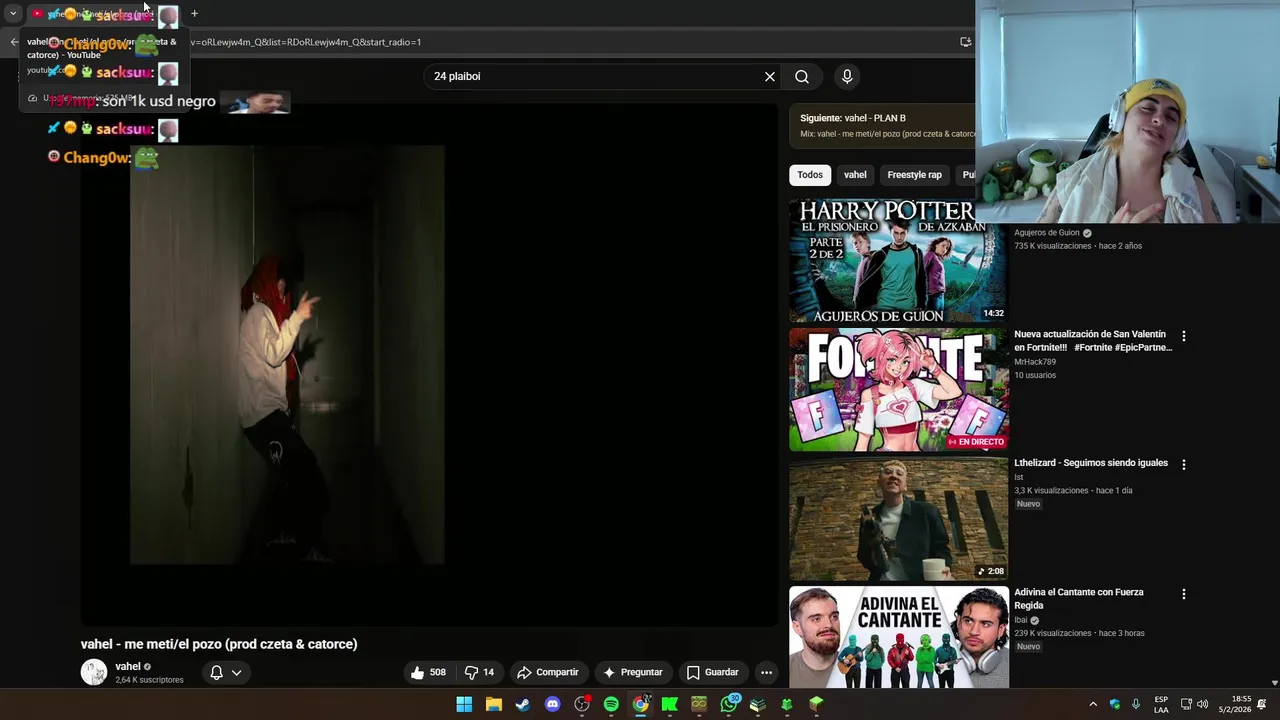Screen dimensions: 1280x720
Task: Open OBS Studio from the taskbar
Action: point(582,704)
